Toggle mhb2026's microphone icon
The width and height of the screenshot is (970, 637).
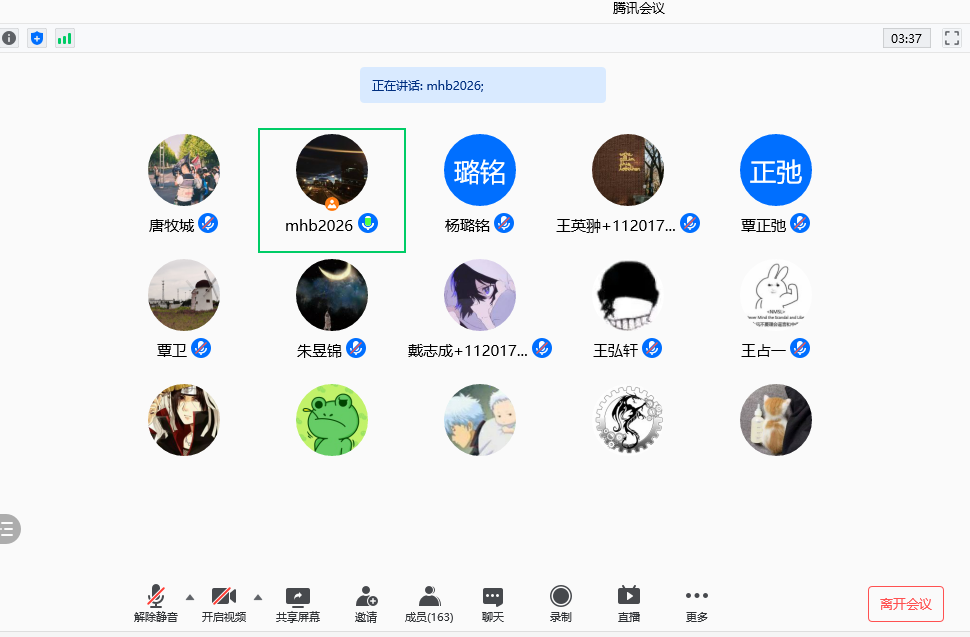click(x=368, y=223)
